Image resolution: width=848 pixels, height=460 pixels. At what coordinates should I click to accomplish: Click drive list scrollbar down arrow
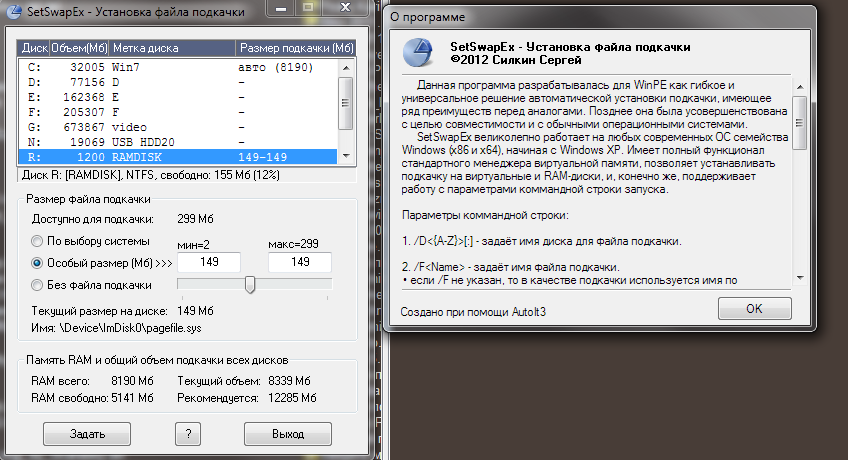[346, 156]
